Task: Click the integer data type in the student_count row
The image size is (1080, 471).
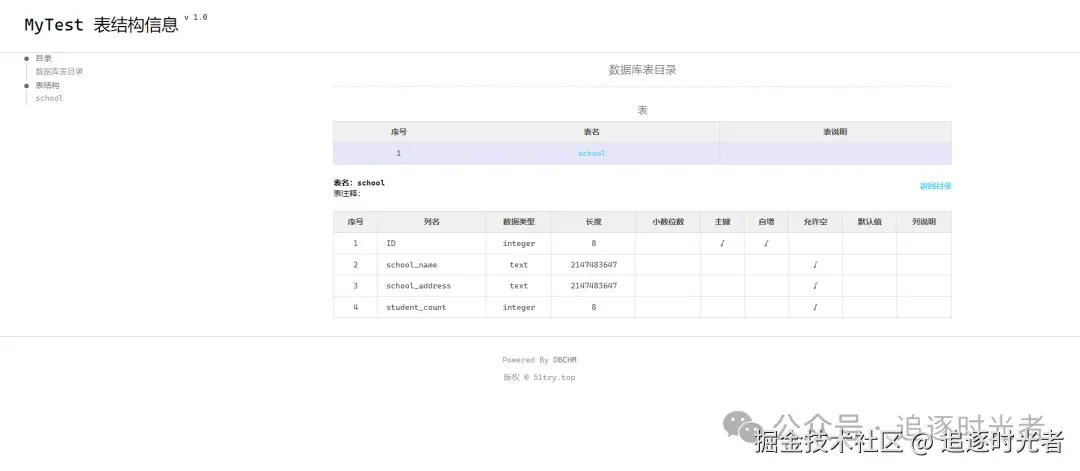Action: click(x=519, y=308)
